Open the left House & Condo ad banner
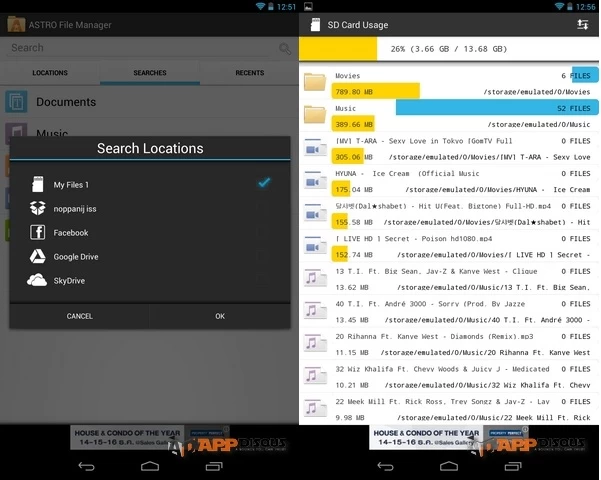The width and height of the screenshot is (601, 480). (x=149, y=437)
